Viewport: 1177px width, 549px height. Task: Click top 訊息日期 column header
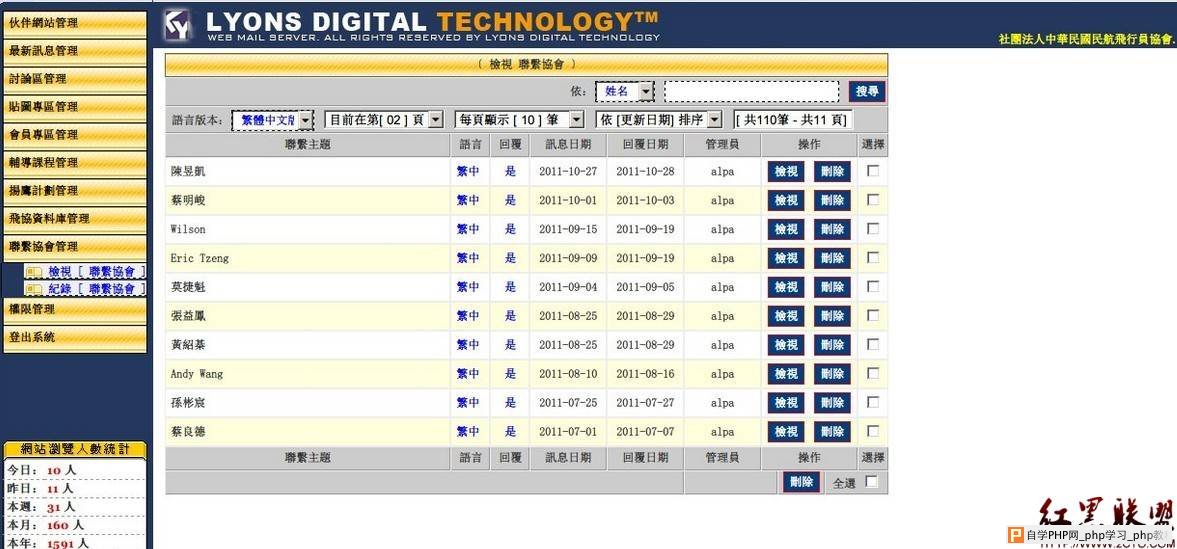point(568,144)
